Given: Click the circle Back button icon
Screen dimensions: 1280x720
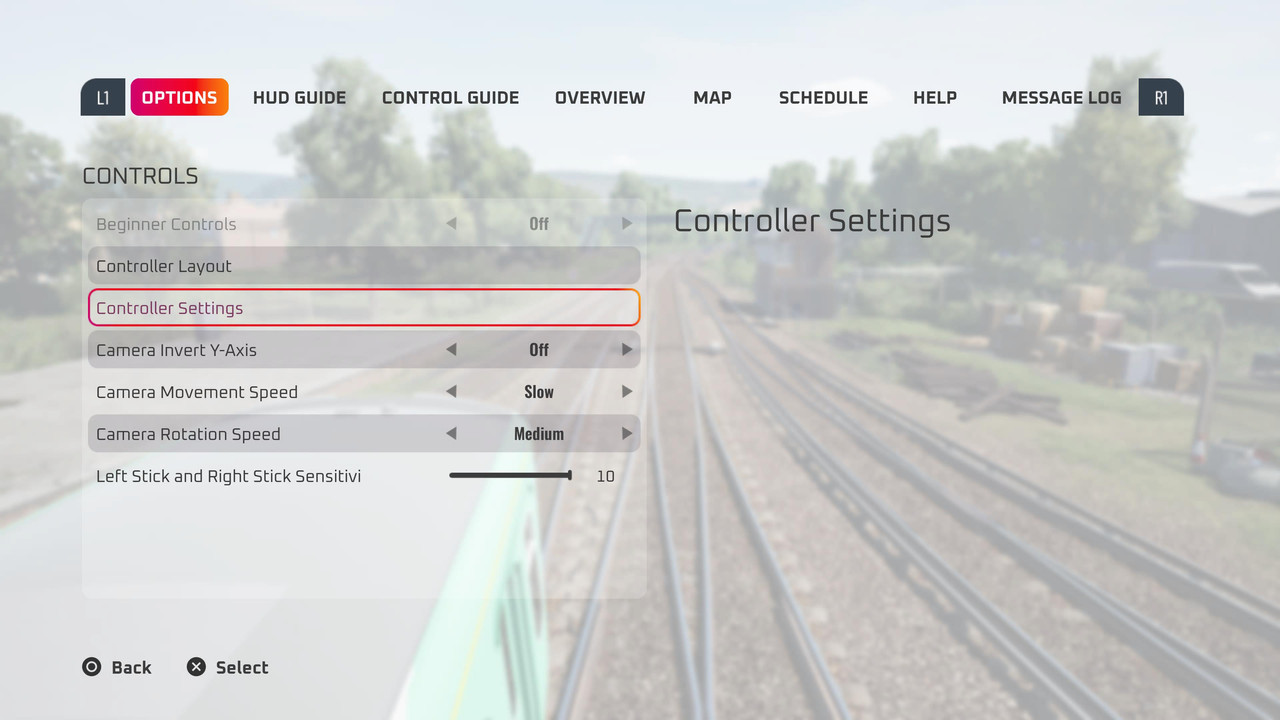Looking at the screenshot, I should 92,667.
